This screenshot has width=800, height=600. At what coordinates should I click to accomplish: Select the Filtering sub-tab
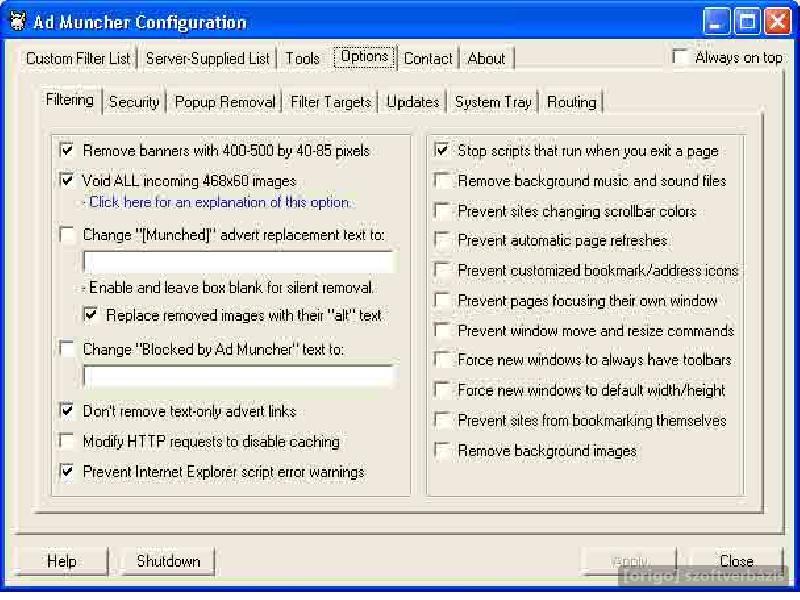click(x=70, y=99)
